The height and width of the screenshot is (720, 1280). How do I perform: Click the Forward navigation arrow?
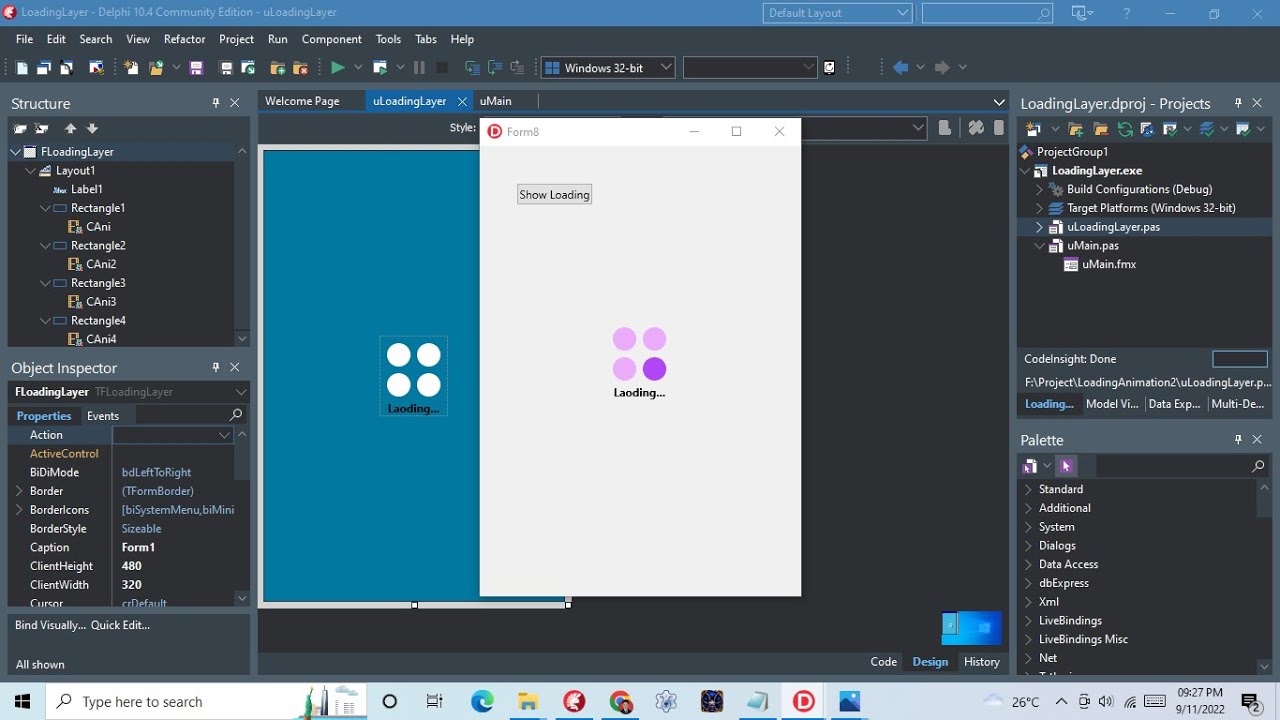(x=942, y=67)
